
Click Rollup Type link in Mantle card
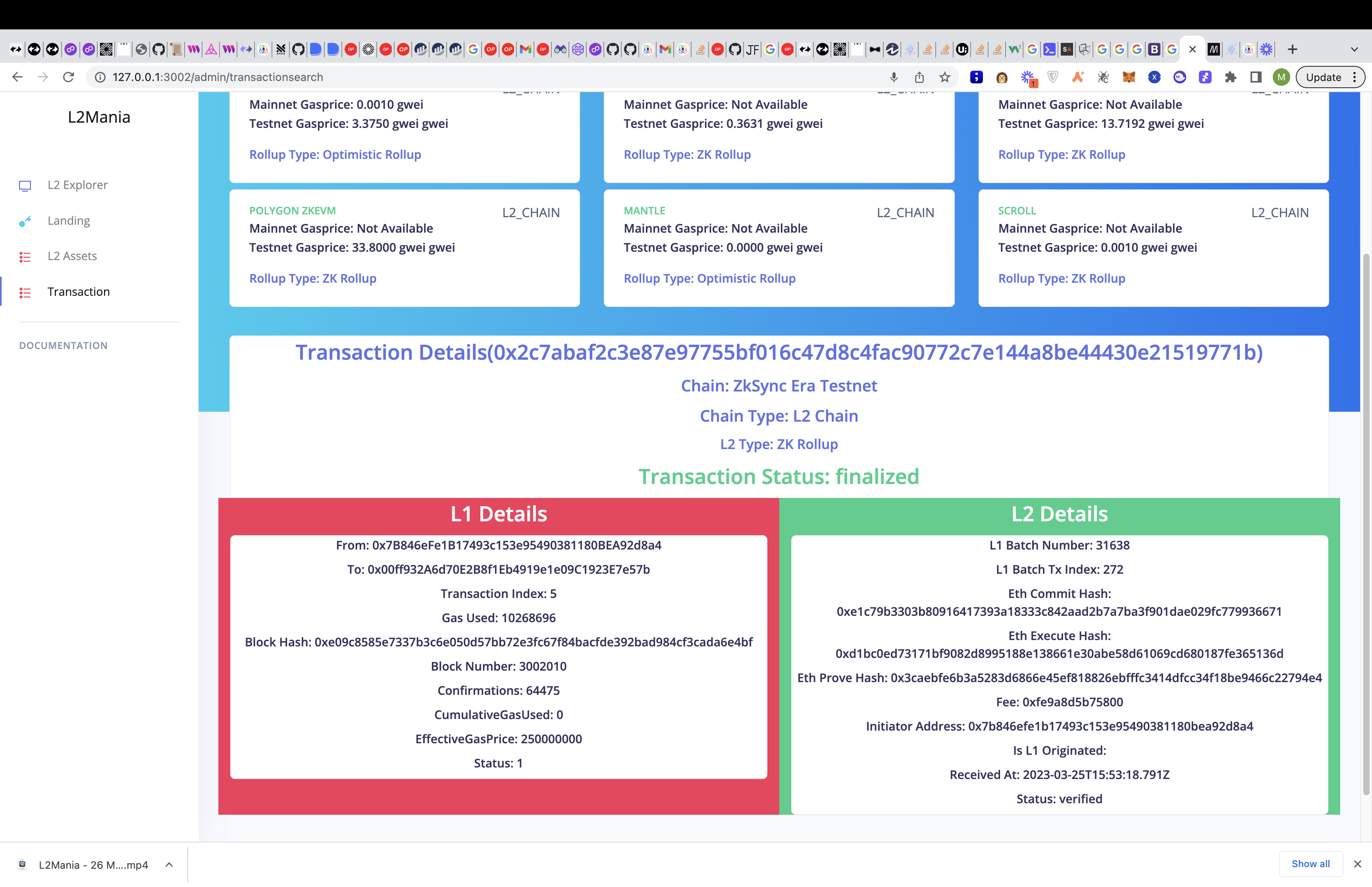709,278
